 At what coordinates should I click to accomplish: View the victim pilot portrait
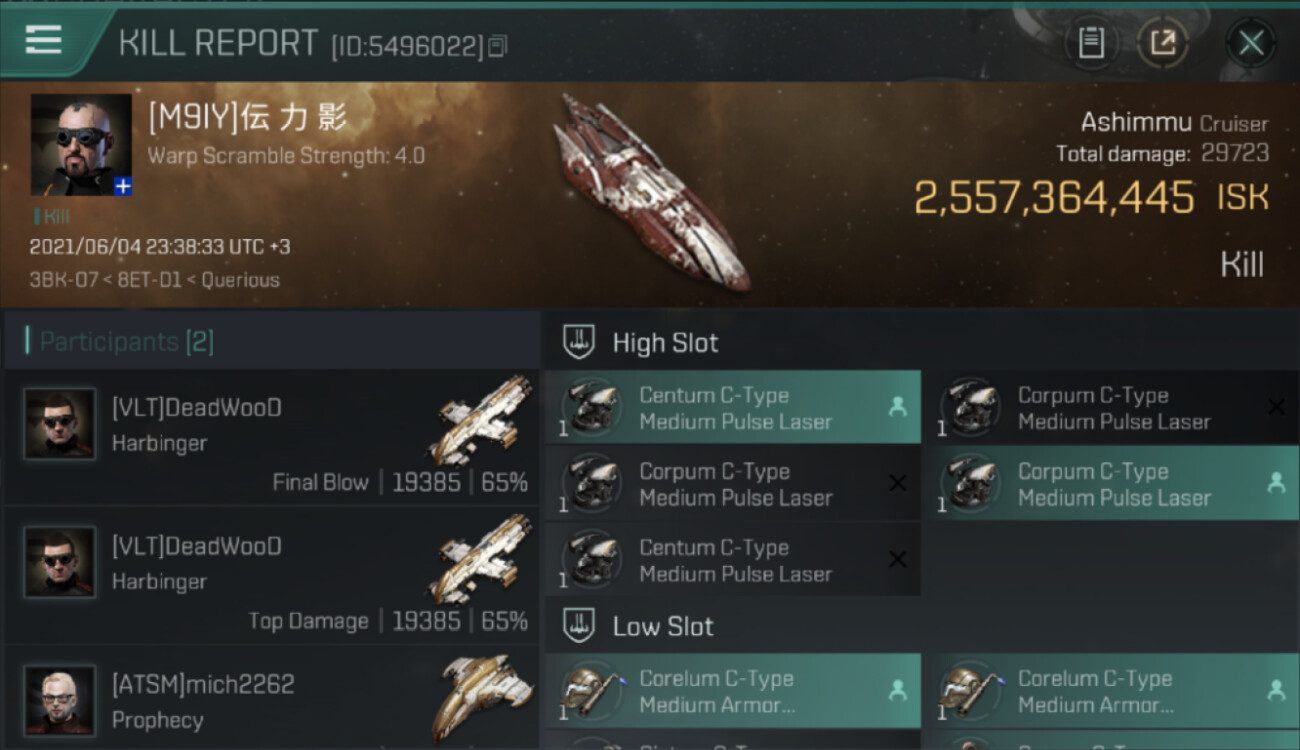coord(80,144)
